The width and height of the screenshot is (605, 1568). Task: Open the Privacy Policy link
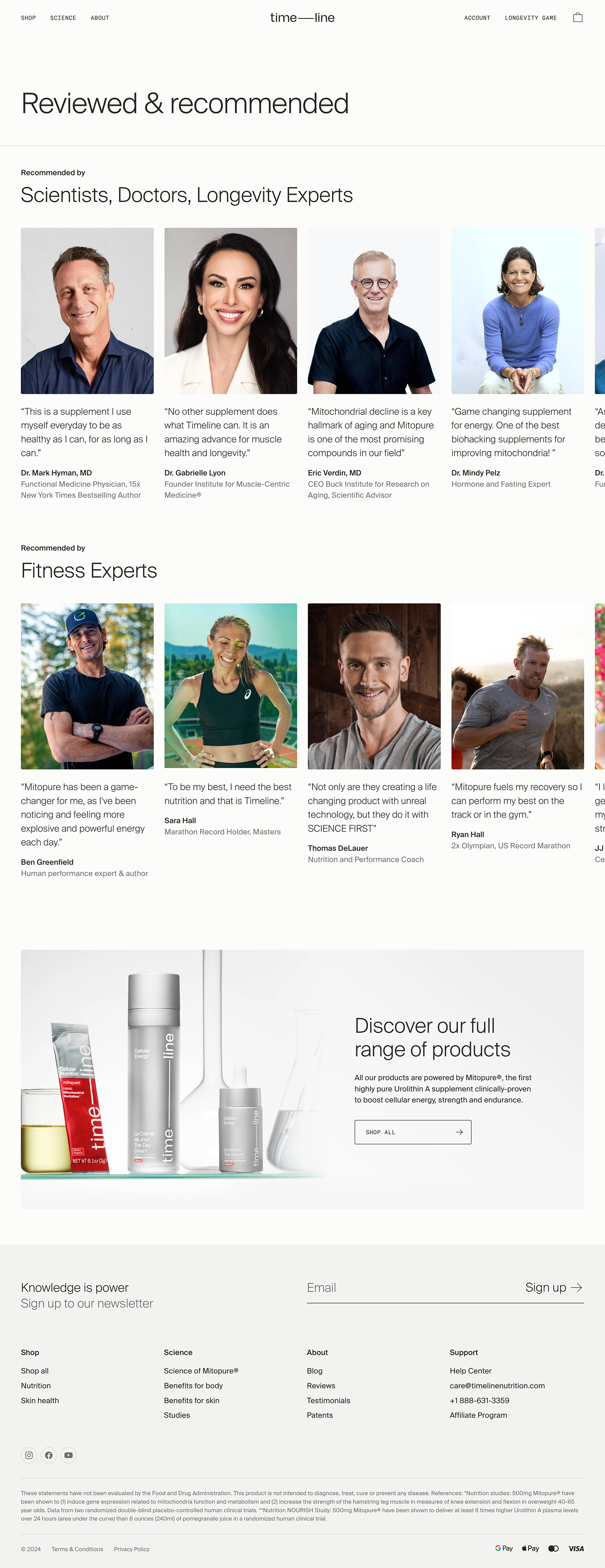(131, 1549)
